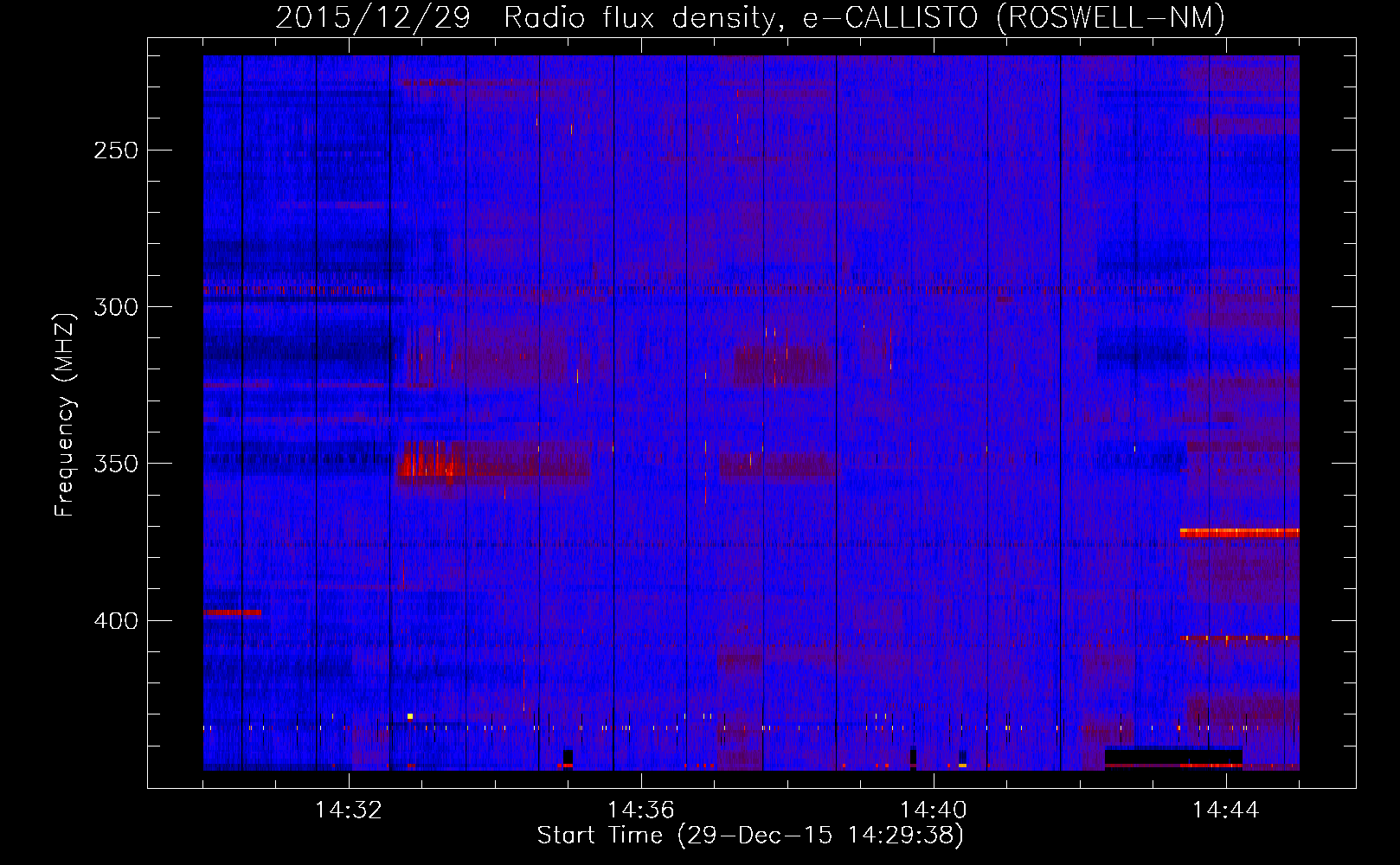Click the 14:36 time tick label
This screenshot has height=865, width=1400.
[641, 811]
